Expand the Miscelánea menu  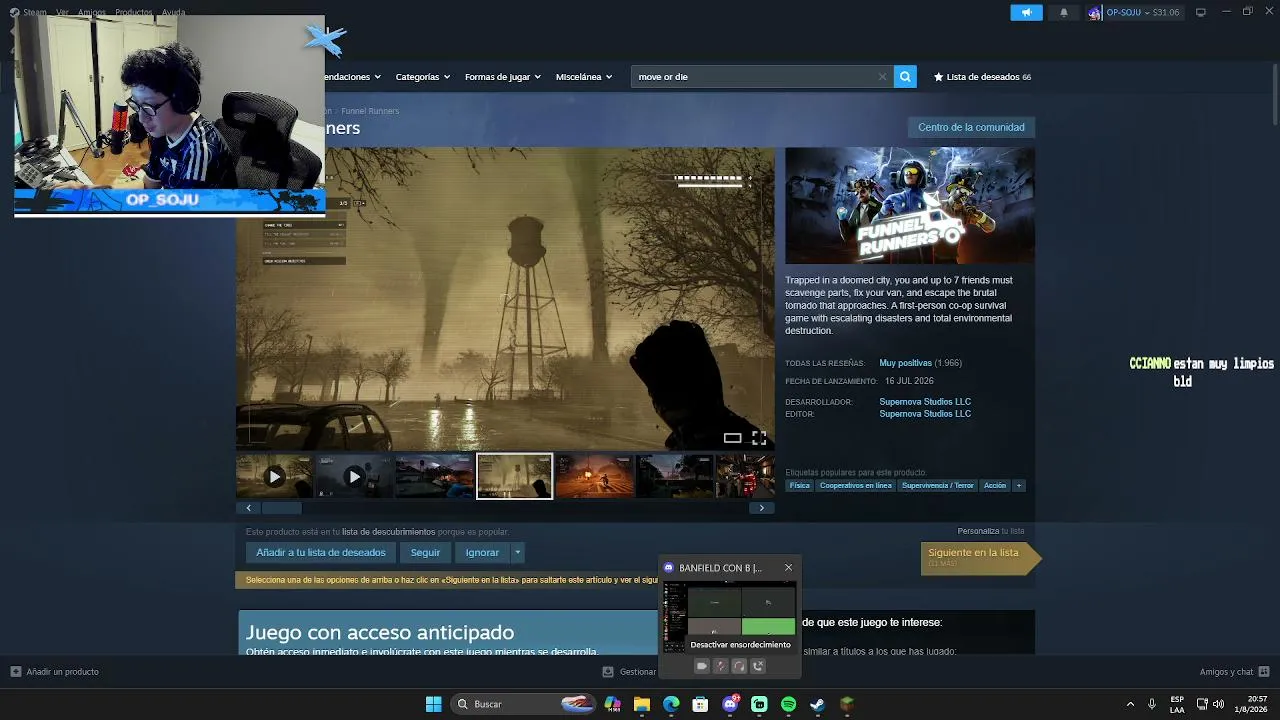[583, 76]
